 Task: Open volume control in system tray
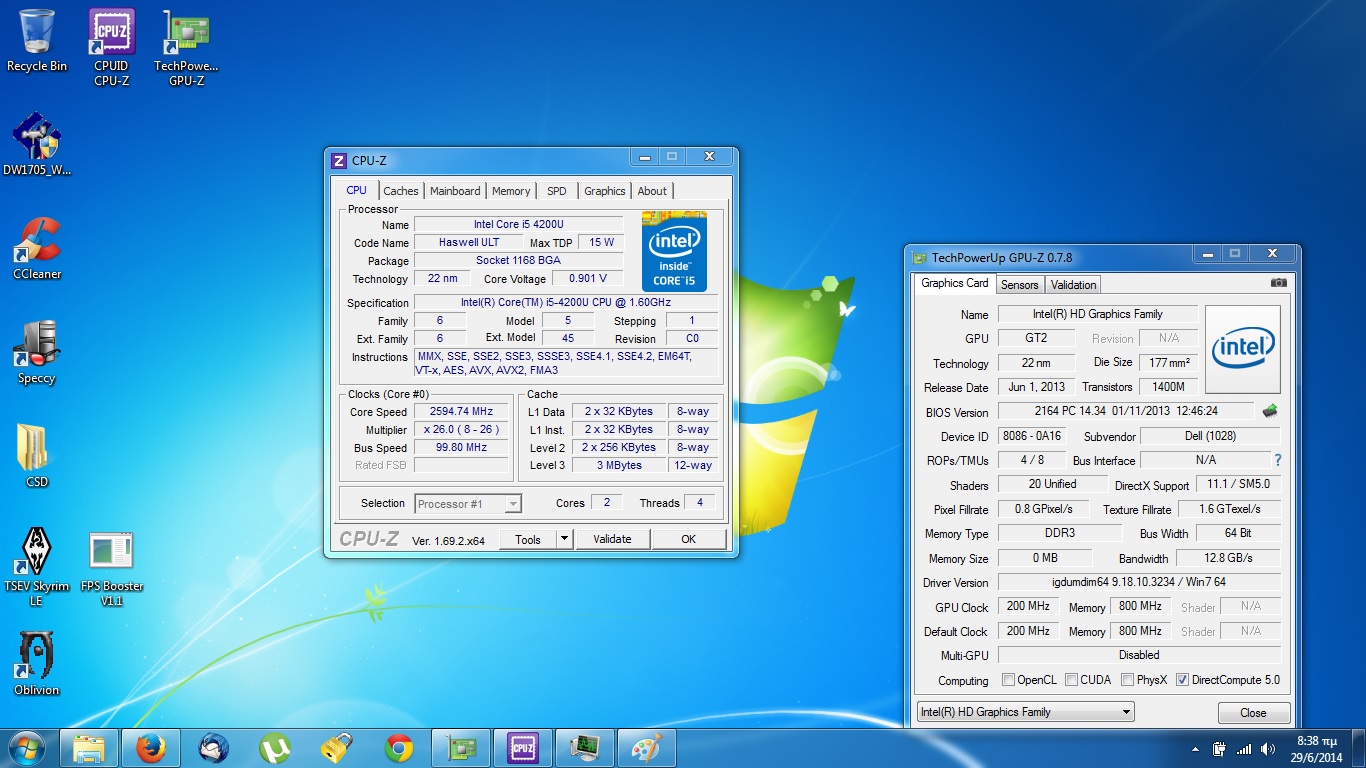click(1270, 748)
